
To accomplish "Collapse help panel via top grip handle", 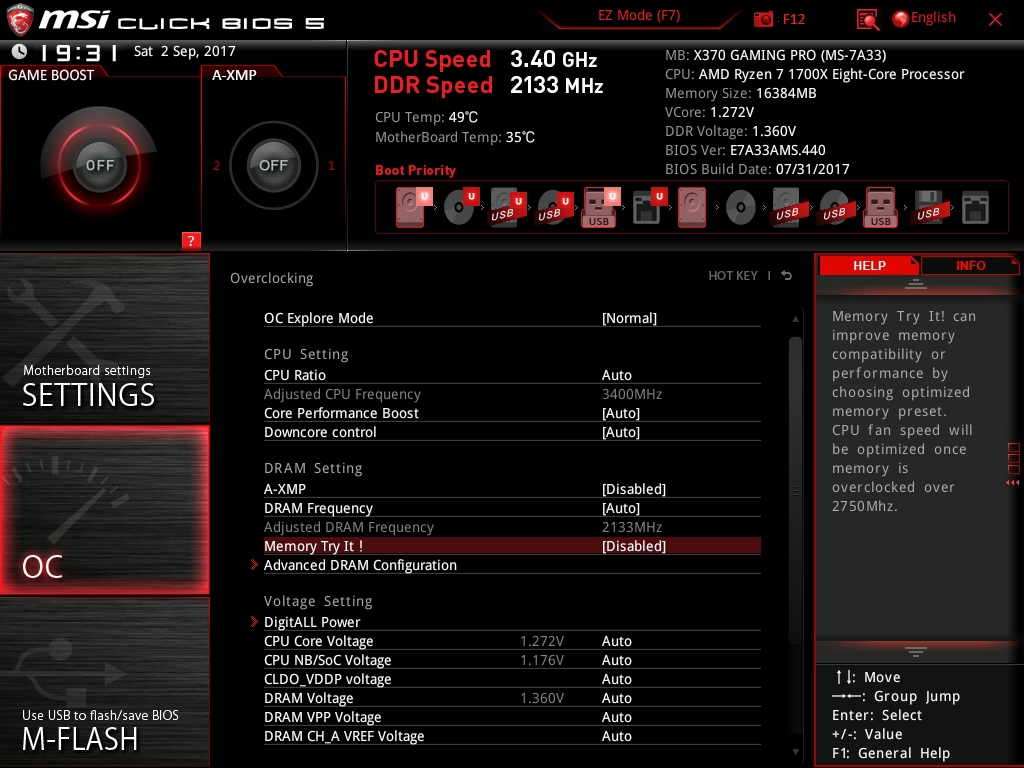I will tap(916, 283).
